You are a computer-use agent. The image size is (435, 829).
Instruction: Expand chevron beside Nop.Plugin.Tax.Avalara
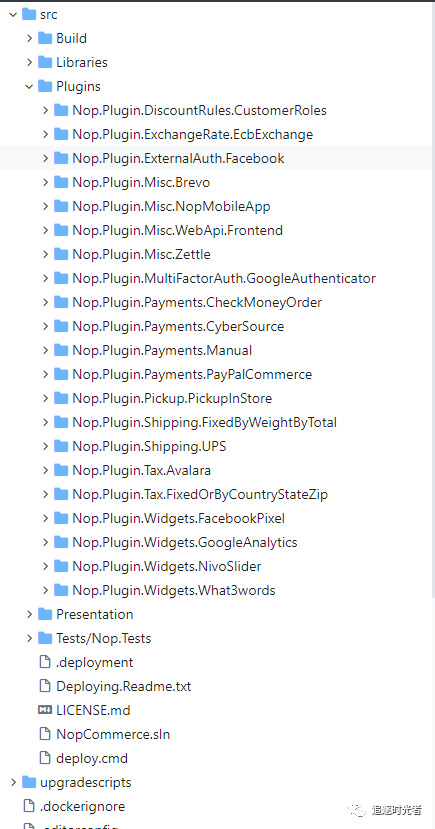click(x=46, y=470)
